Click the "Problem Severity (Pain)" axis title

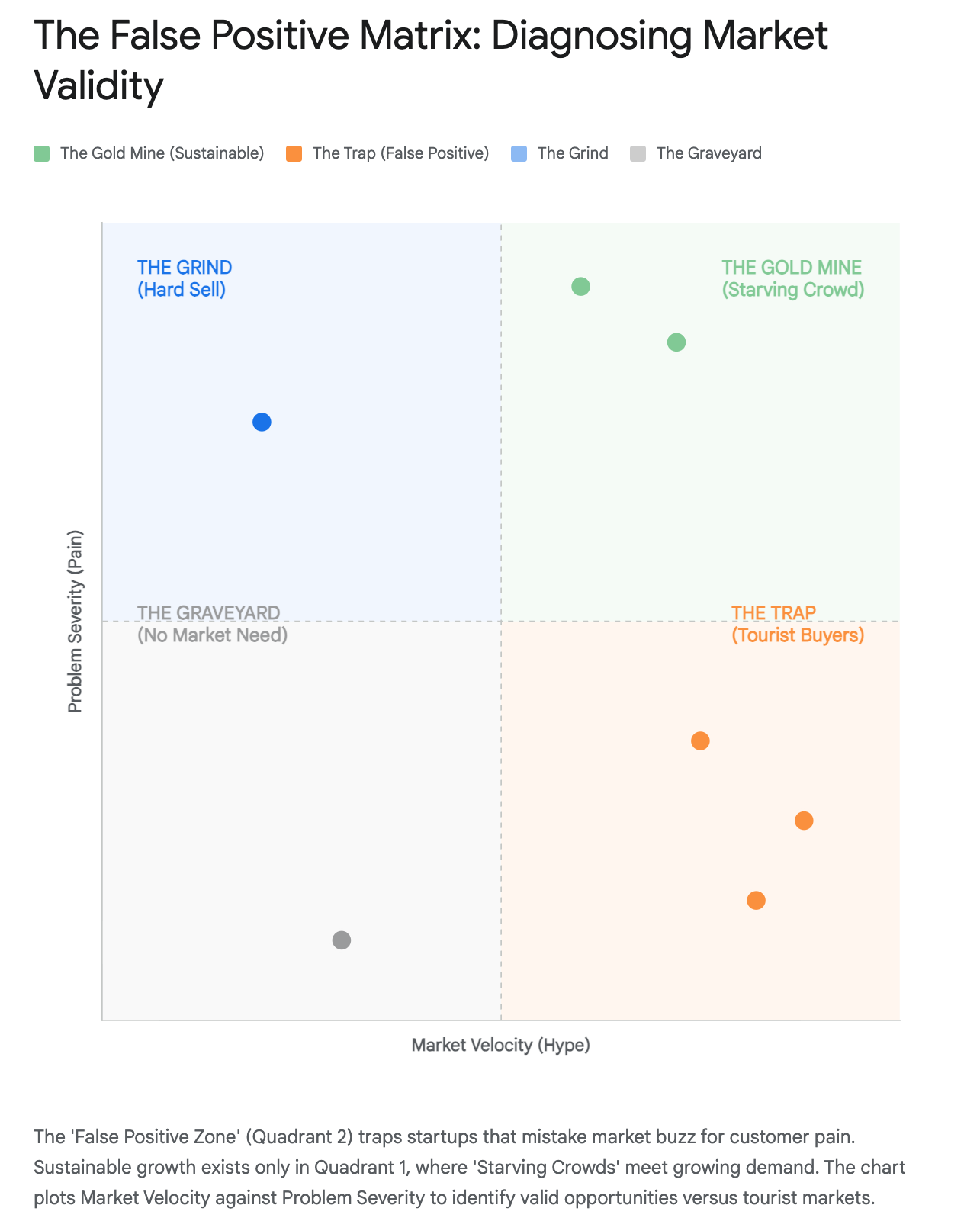pyautogui.click(x=75, y=622)
